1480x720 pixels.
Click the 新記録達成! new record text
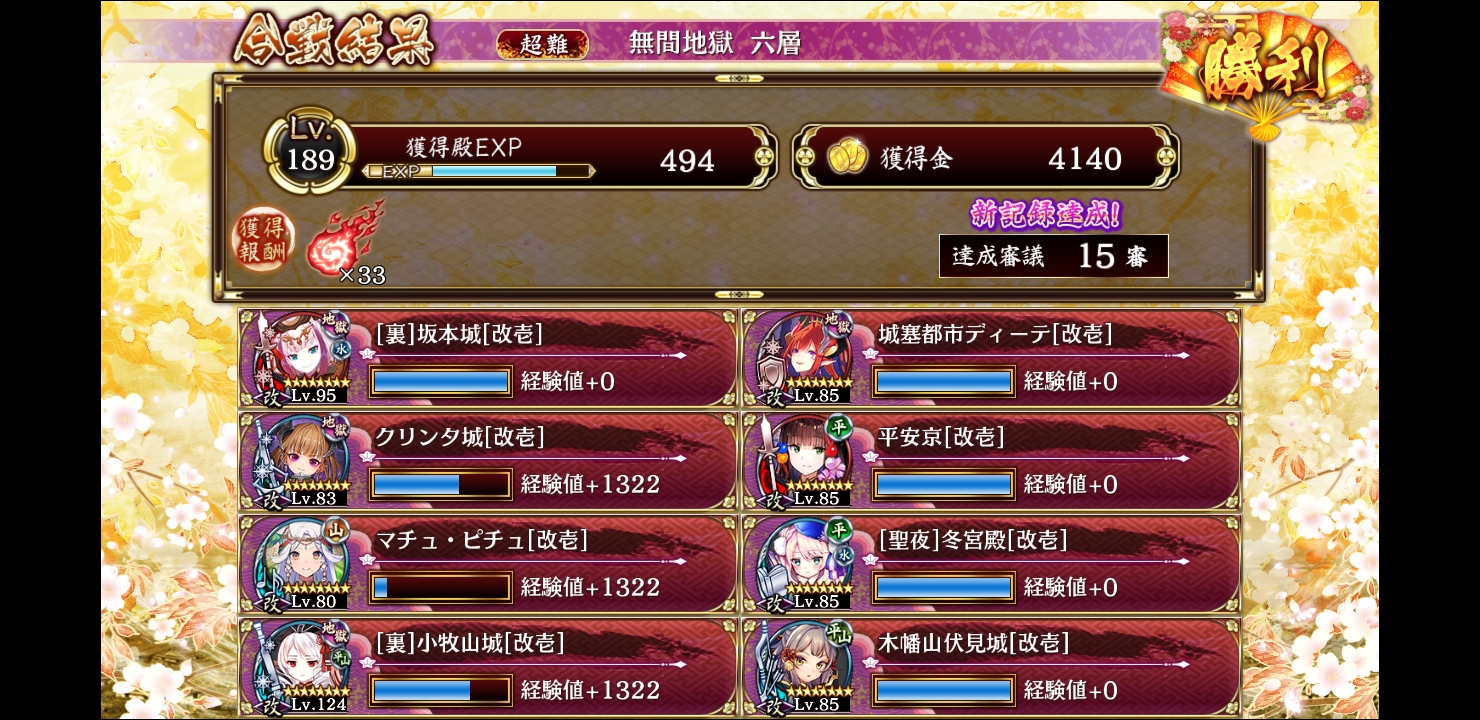tap(1045, 213)
